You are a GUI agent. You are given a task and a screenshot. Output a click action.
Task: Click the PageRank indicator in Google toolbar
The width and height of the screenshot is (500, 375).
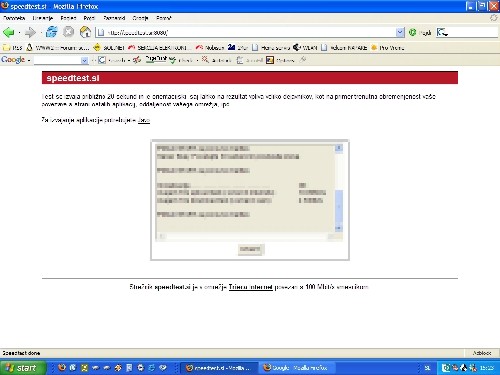(x=156, y=60)
